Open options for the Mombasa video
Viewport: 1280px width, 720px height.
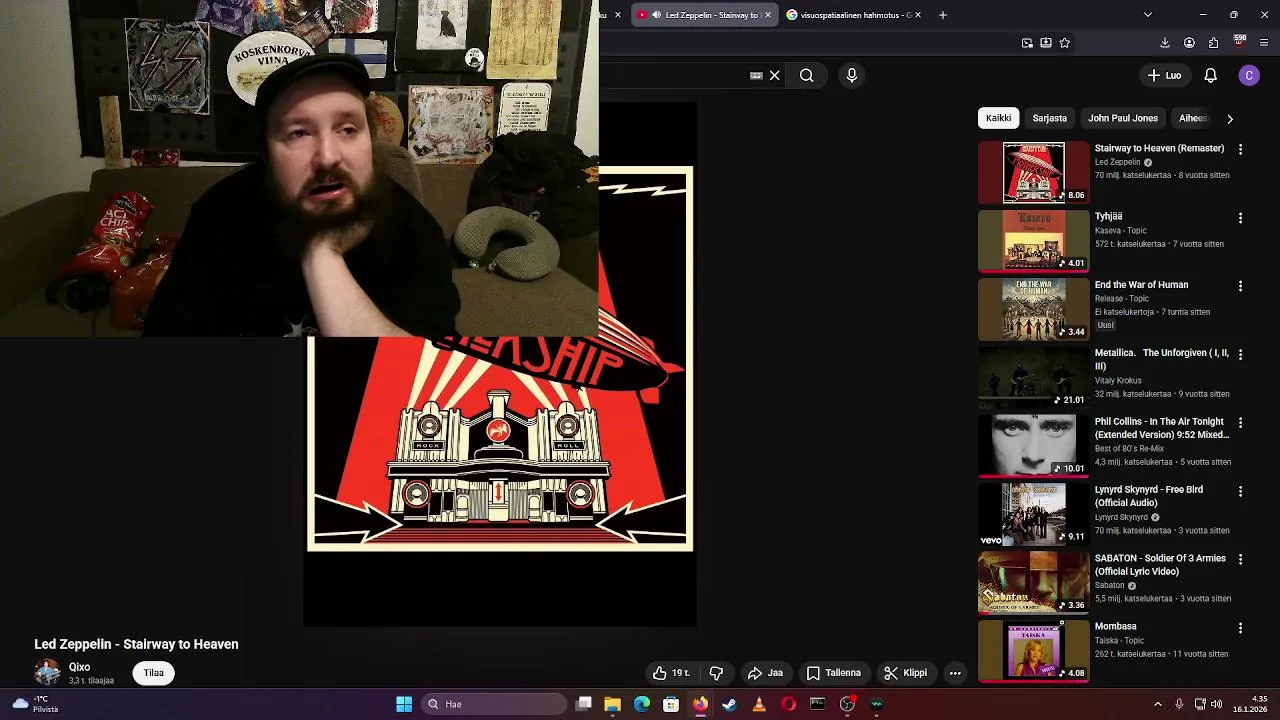[1240, 628]
